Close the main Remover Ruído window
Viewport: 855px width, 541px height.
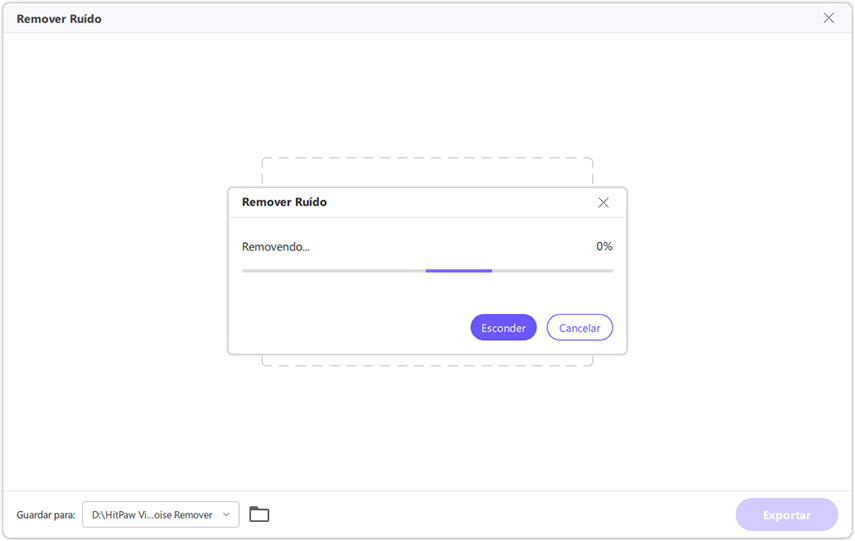click(x=828, y=18)
